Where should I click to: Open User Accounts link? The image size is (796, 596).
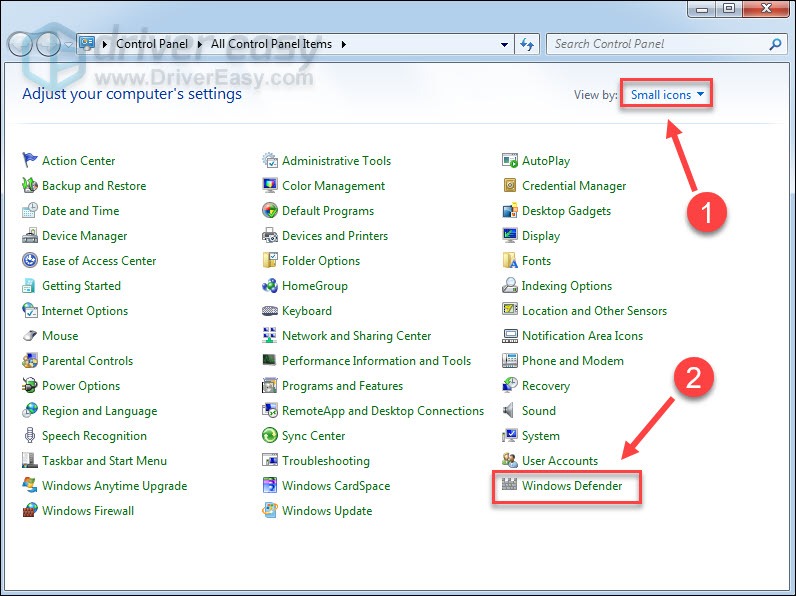[560, 460]
